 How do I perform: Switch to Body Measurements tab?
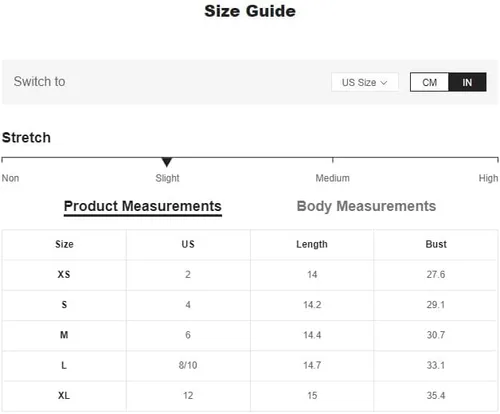click(x=366, y=206)
